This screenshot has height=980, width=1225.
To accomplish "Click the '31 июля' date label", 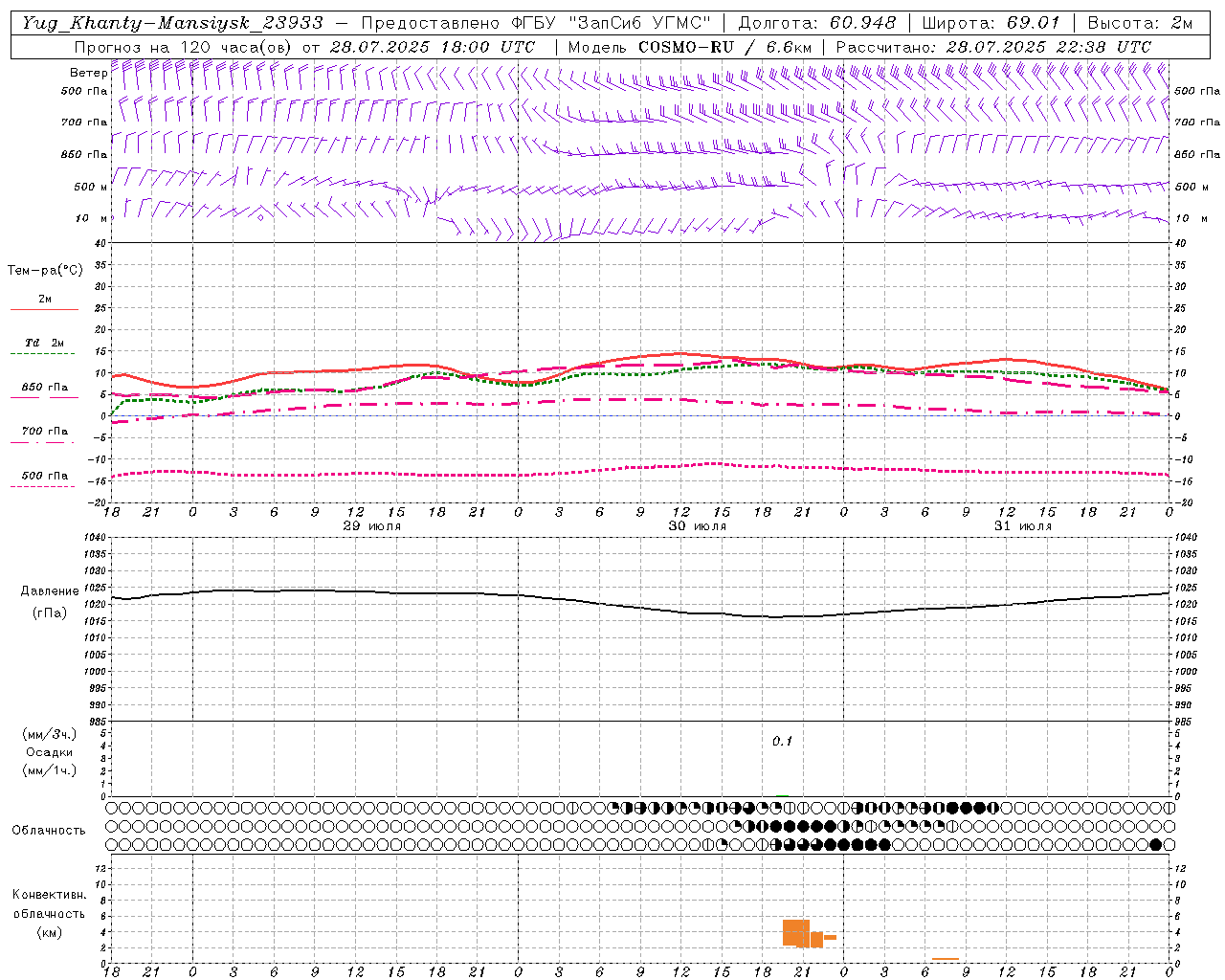I will coord(1022,526).
